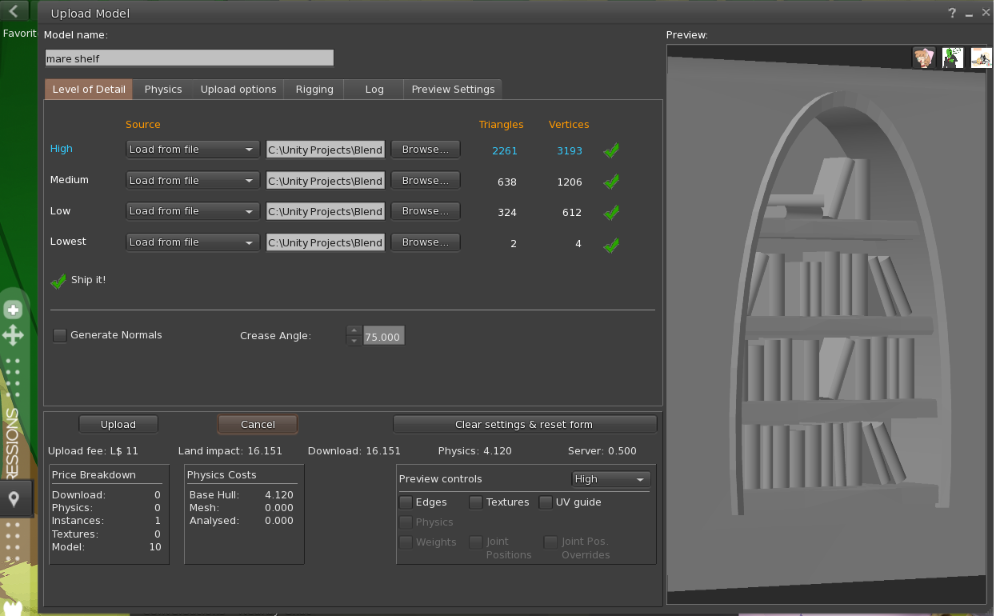Click the Crease Angle up stepper arrow

(354, 331)
